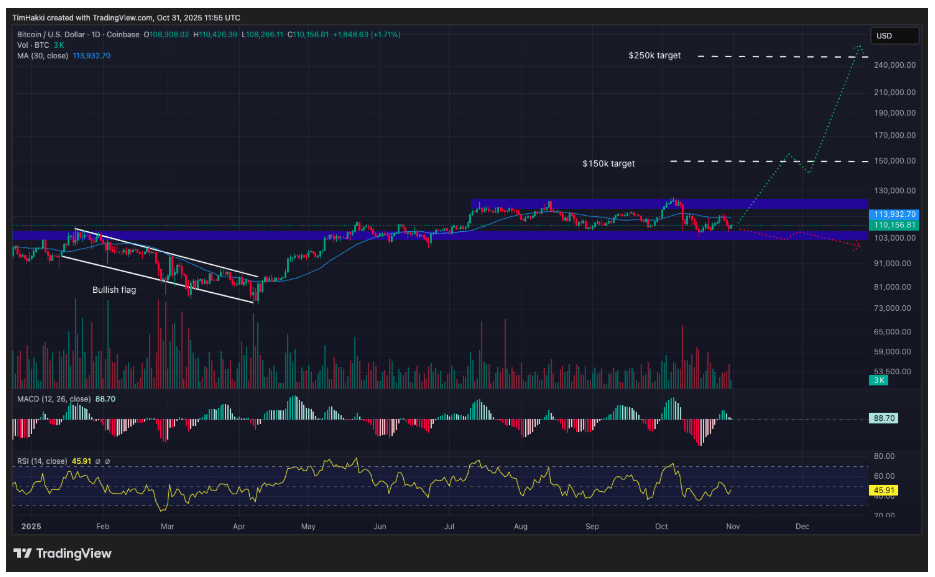Click the Feb label on time axis
The height and width of the screenshot is (577, 935).
103,526
